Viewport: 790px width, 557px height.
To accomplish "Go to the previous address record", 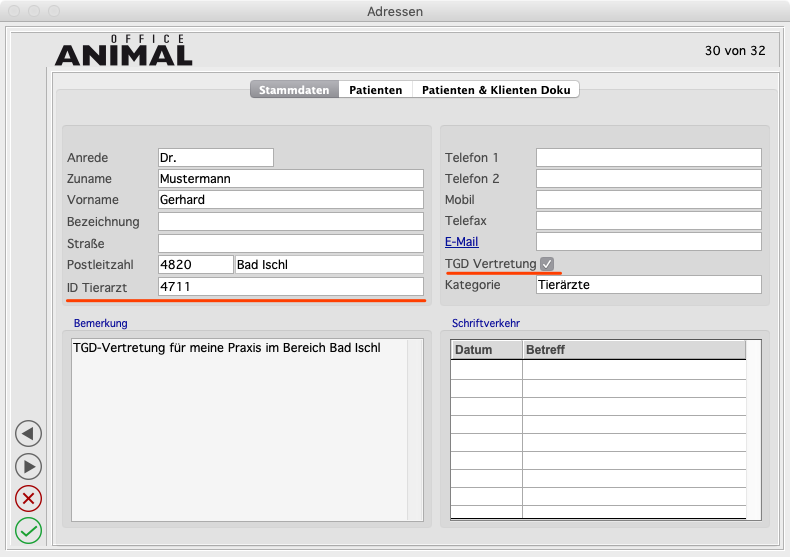I will pos(29,433).
